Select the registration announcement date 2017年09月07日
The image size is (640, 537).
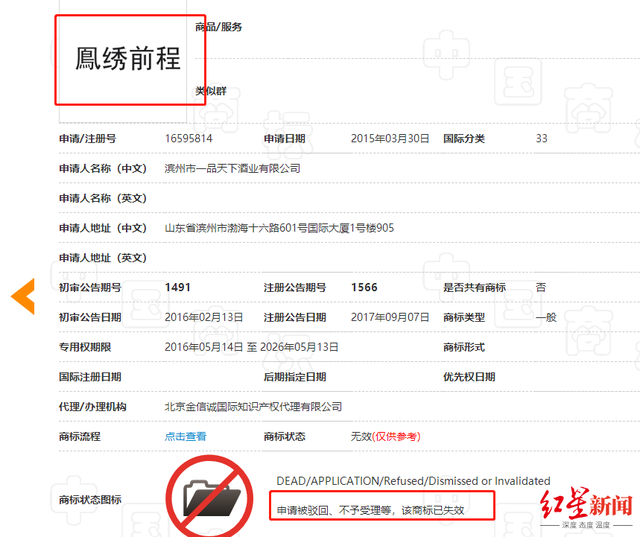[x=390, y=317]
